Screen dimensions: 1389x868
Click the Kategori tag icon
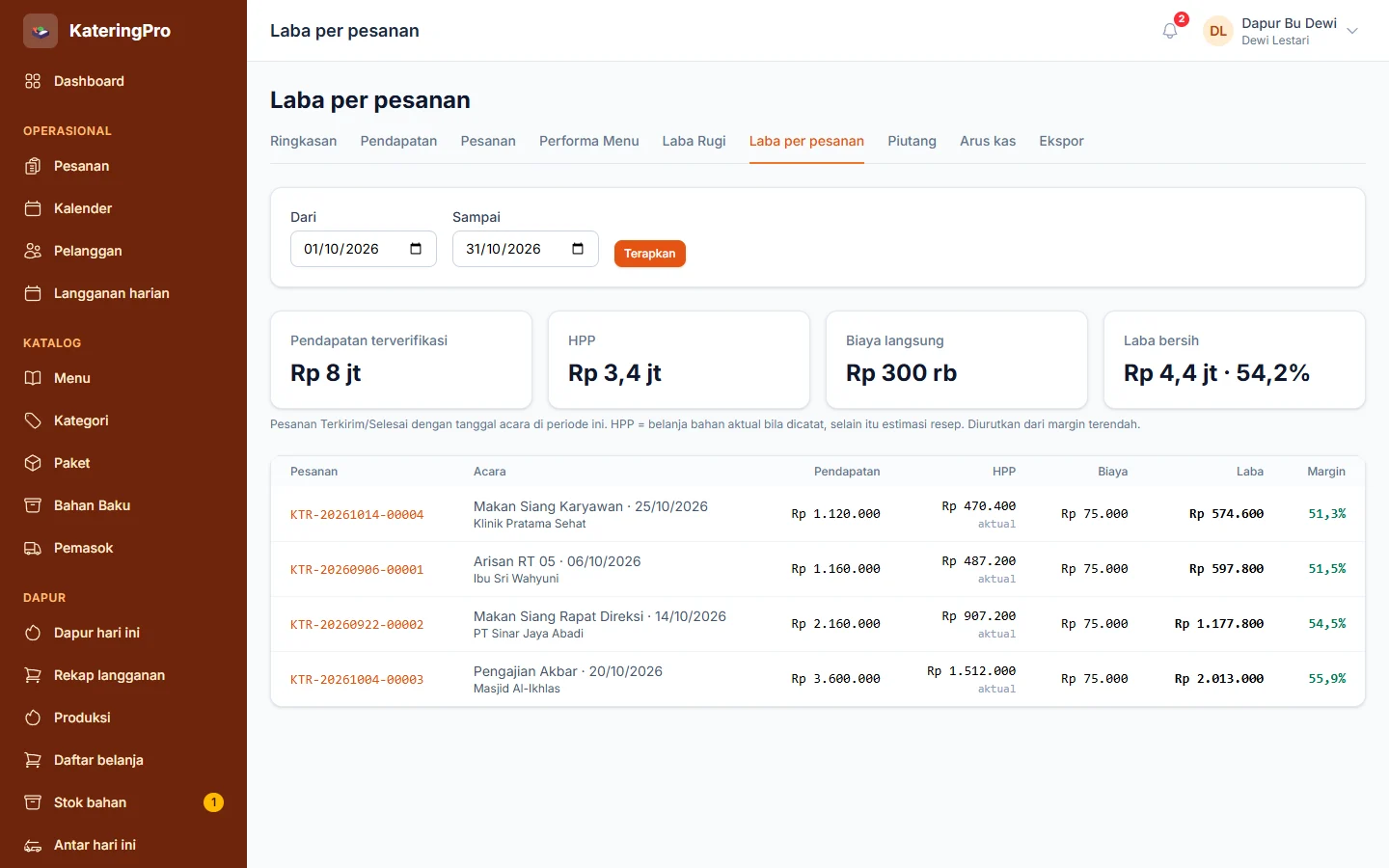(x=33, y=420)
